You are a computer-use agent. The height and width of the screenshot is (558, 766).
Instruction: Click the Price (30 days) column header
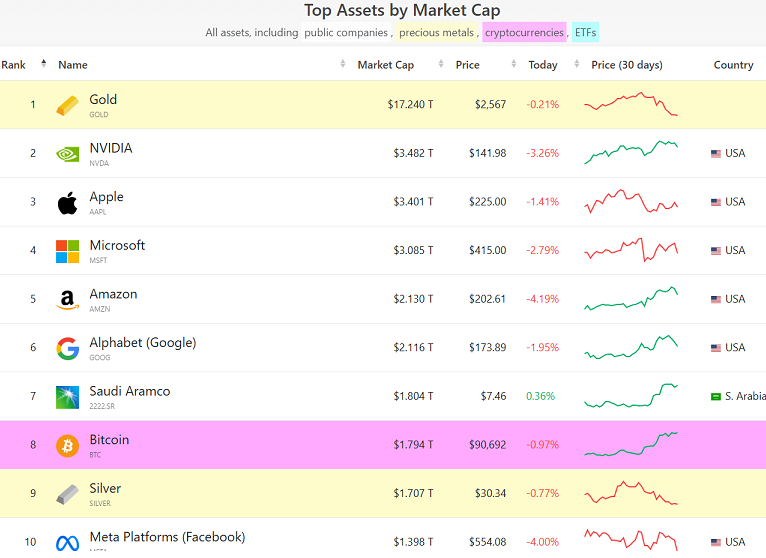(x=627, y=64)
